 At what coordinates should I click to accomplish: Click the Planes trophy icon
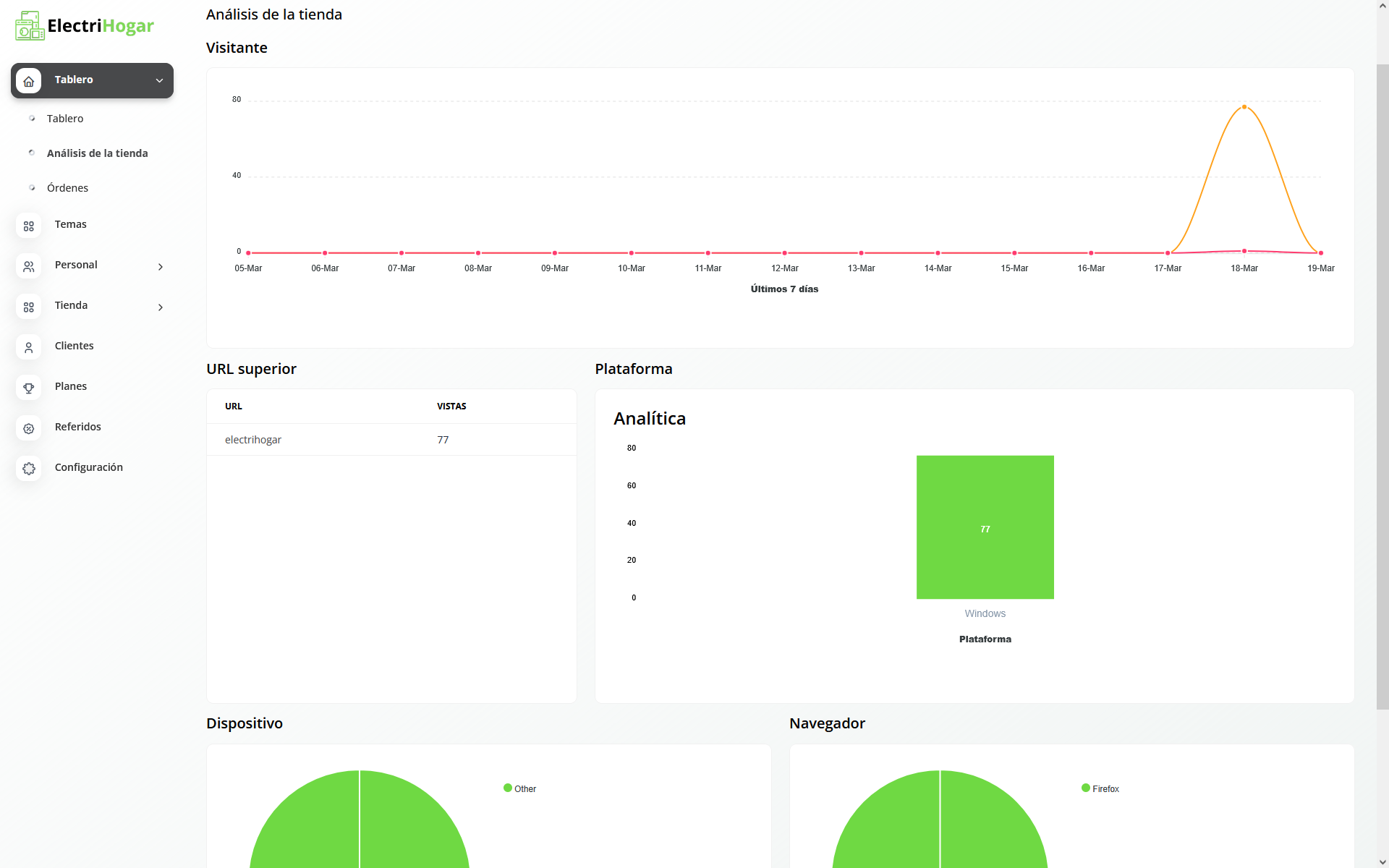[x=29, y=388]
